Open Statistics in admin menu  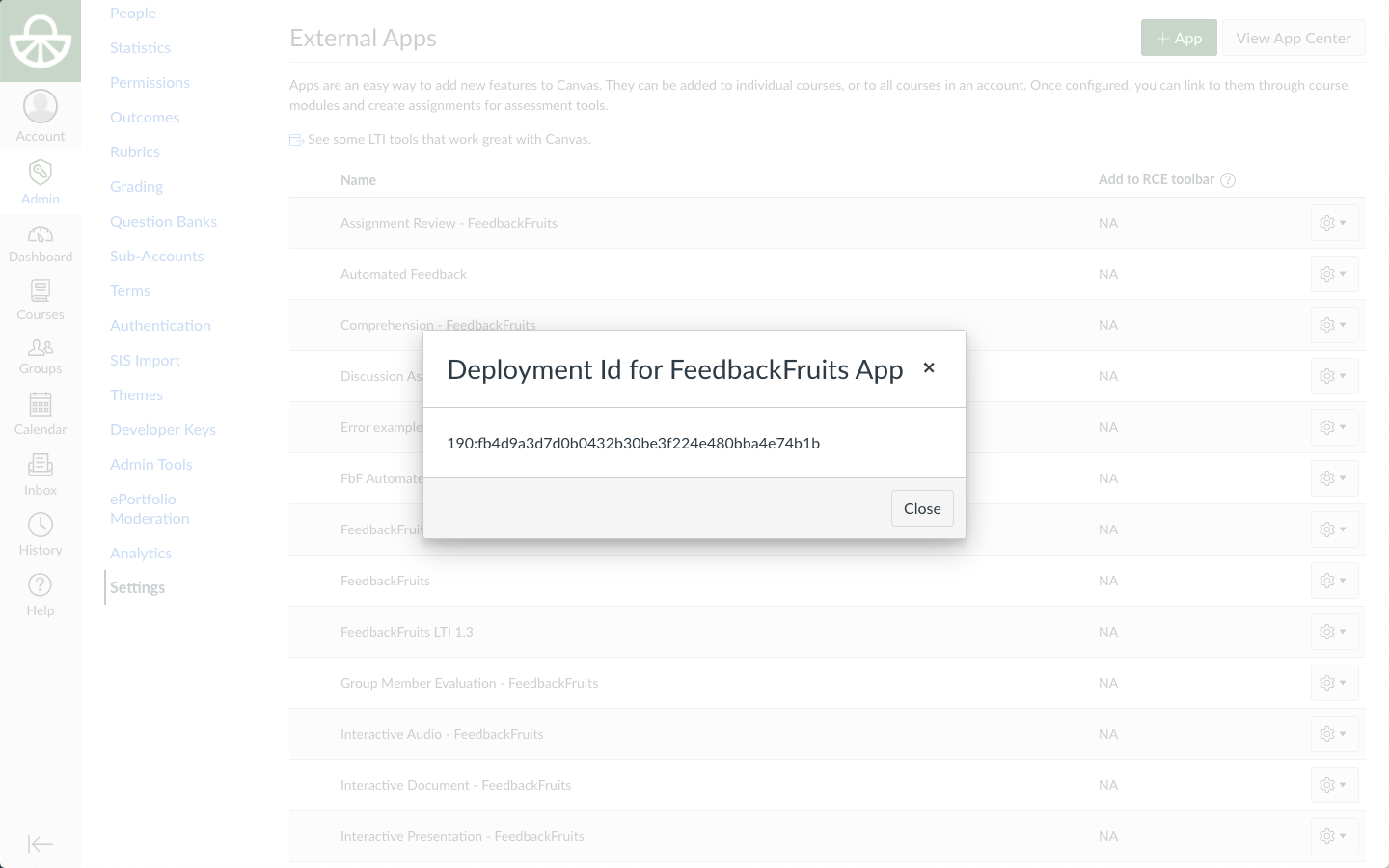[x=140, y=48]
